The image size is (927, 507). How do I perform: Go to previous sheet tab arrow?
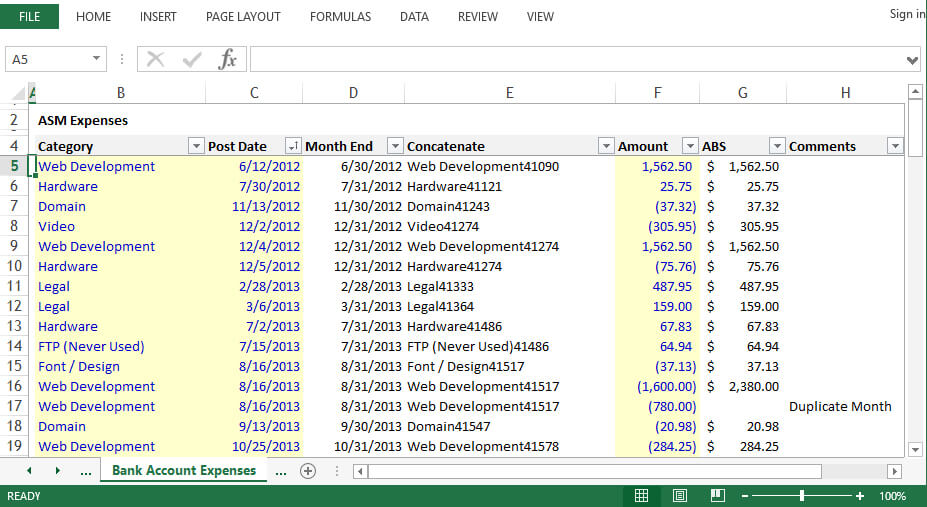coord(29,471)
